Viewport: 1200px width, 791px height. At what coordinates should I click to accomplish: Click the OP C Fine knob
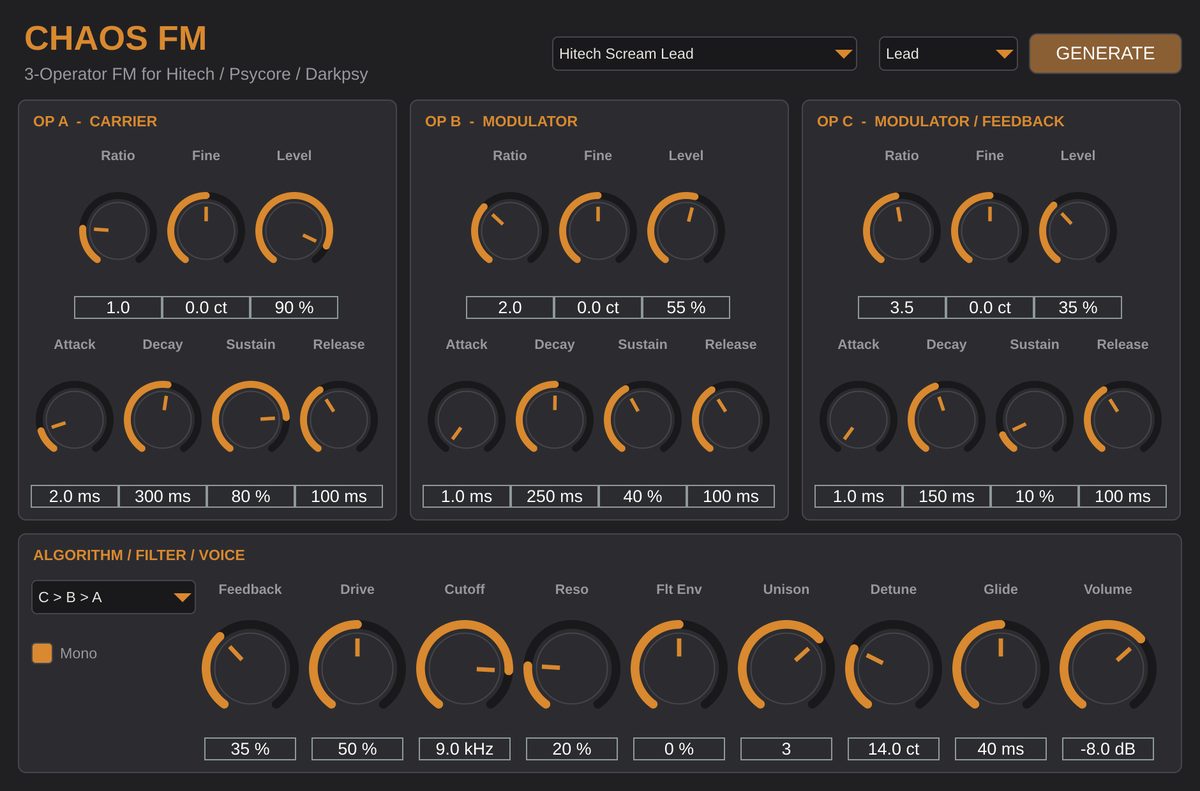coord(990,230)
